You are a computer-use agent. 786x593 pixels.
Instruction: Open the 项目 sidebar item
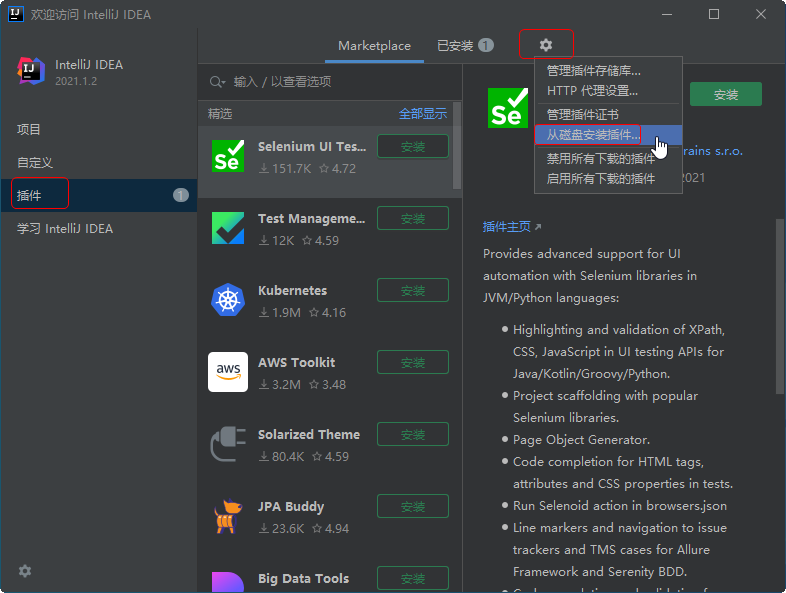pos(99,129)
